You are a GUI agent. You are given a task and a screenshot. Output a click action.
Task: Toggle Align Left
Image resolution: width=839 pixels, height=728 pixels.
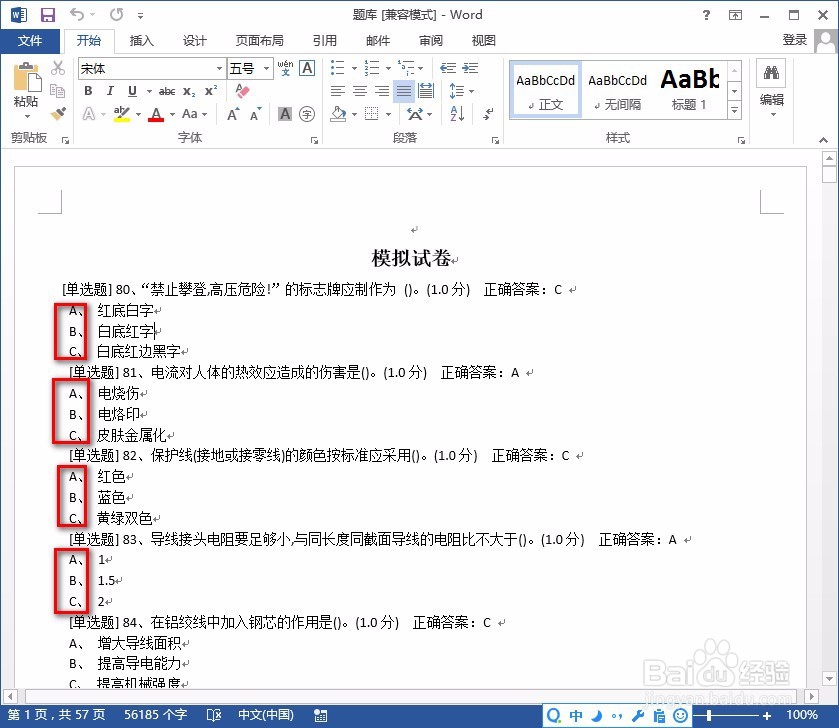[x=338, y=91]
